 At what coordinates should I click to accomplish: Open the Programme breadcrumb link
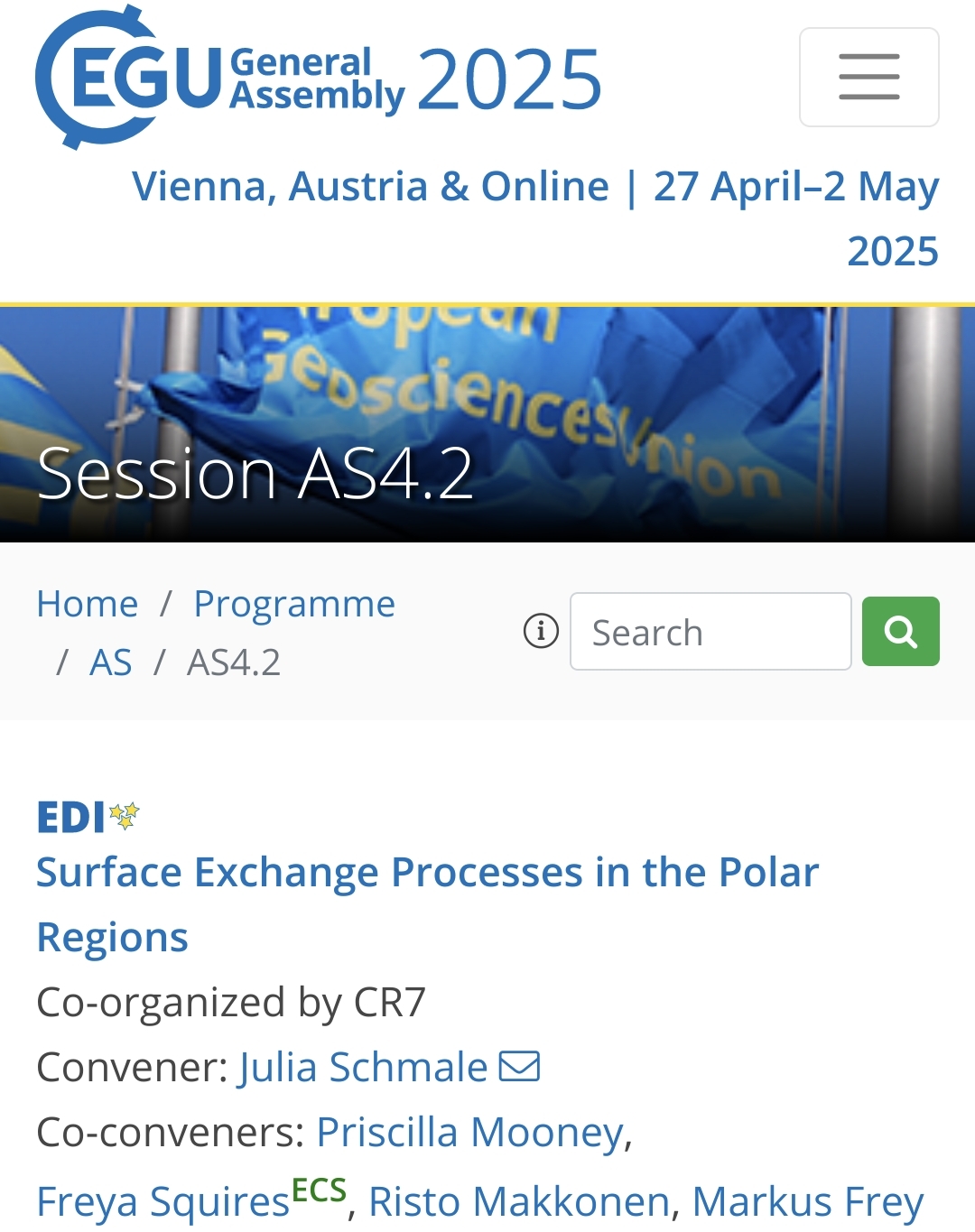[294, 604]
